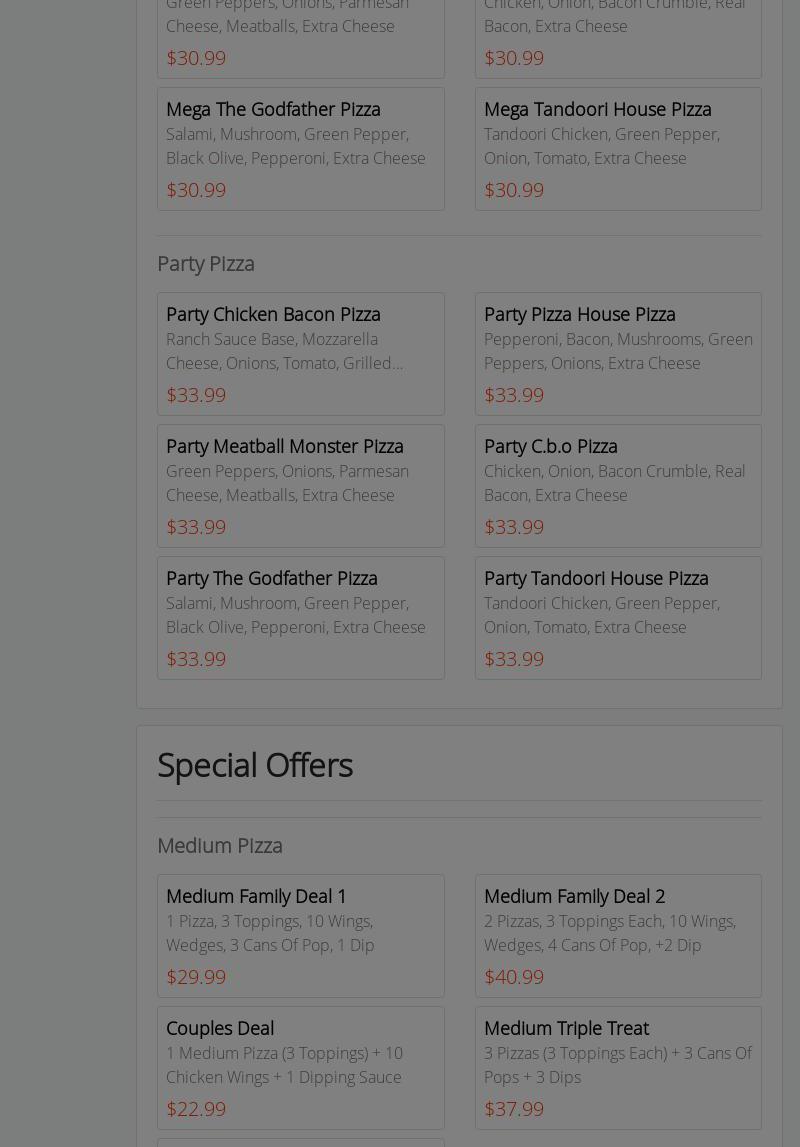Select Party Tandoori House Pizza
This screenshot has height=1147, width=800.
(x=596, y=578)
